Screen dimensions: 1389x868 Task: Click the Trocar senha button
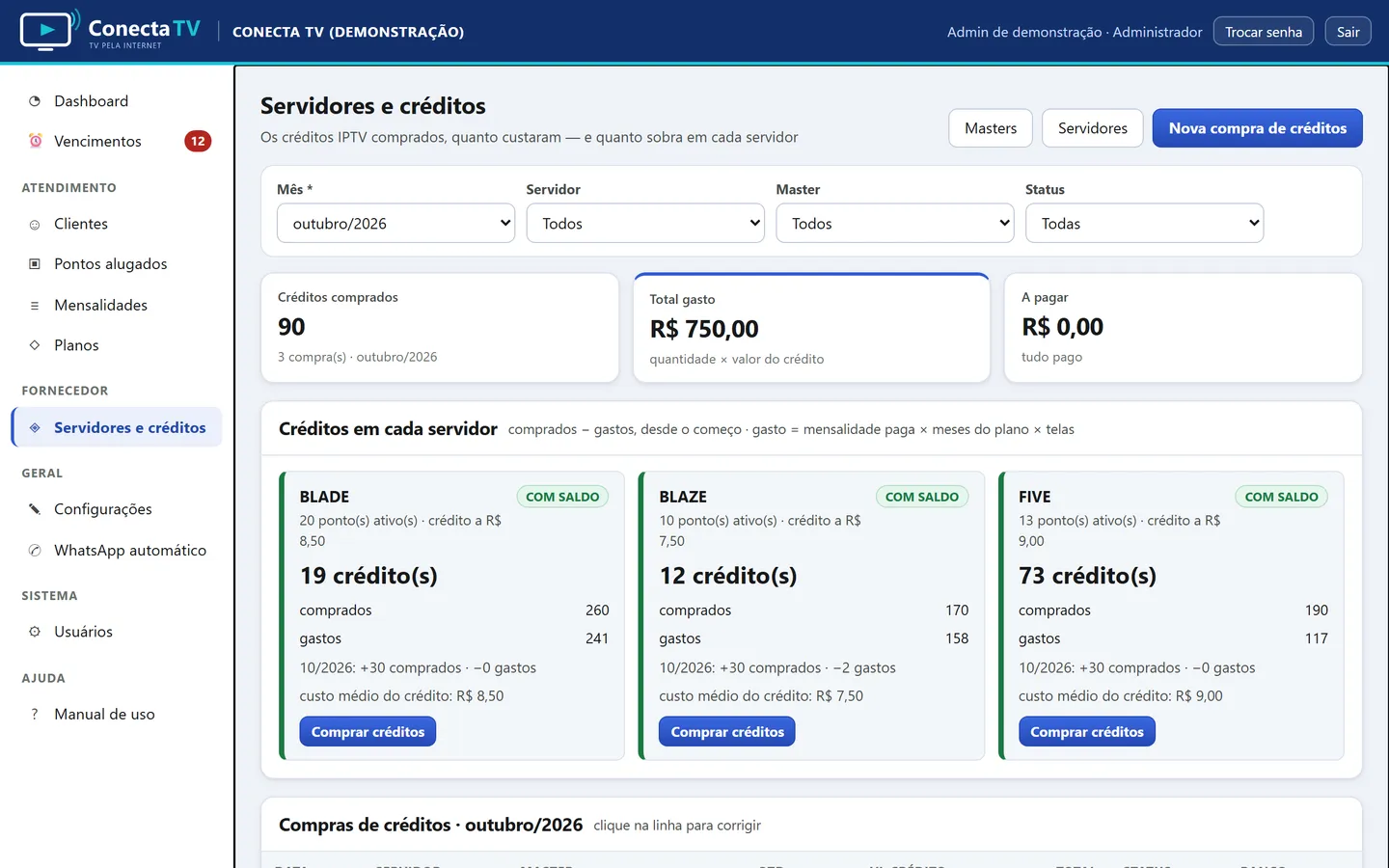coord(1264,32)
